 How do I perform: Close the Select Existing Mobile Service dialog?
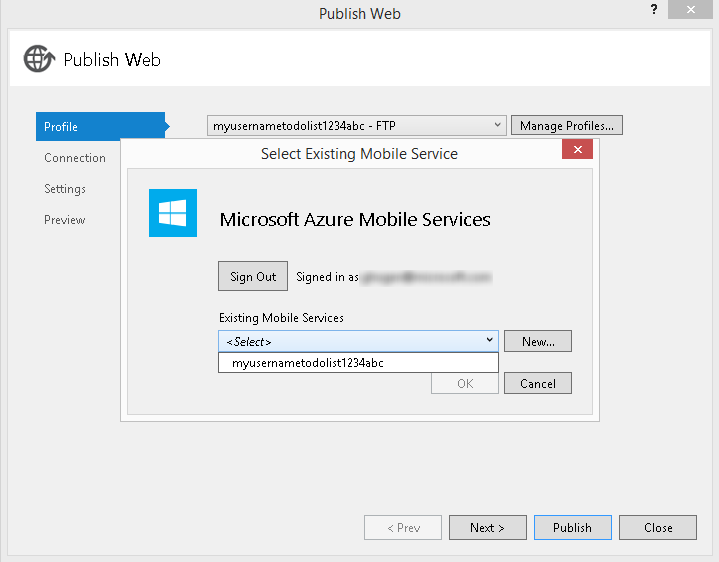[577, 150]
